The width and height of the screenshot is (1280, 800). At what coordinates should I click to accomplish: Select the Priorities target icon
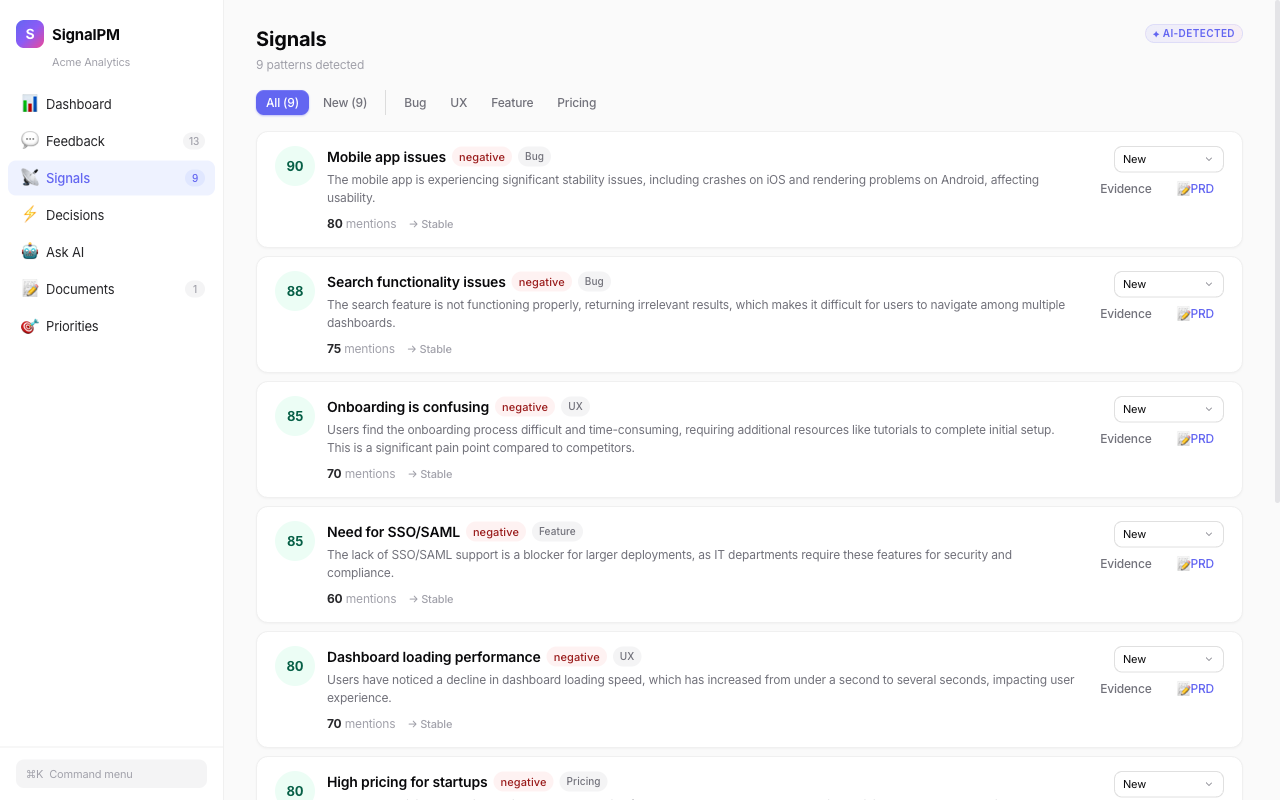30,326
